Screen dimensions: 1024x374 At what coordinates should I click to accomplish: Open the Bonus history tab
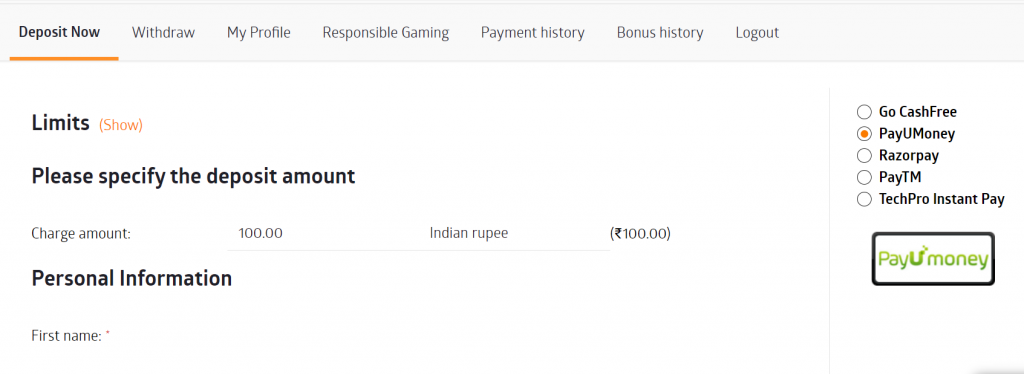coord(660,33)
